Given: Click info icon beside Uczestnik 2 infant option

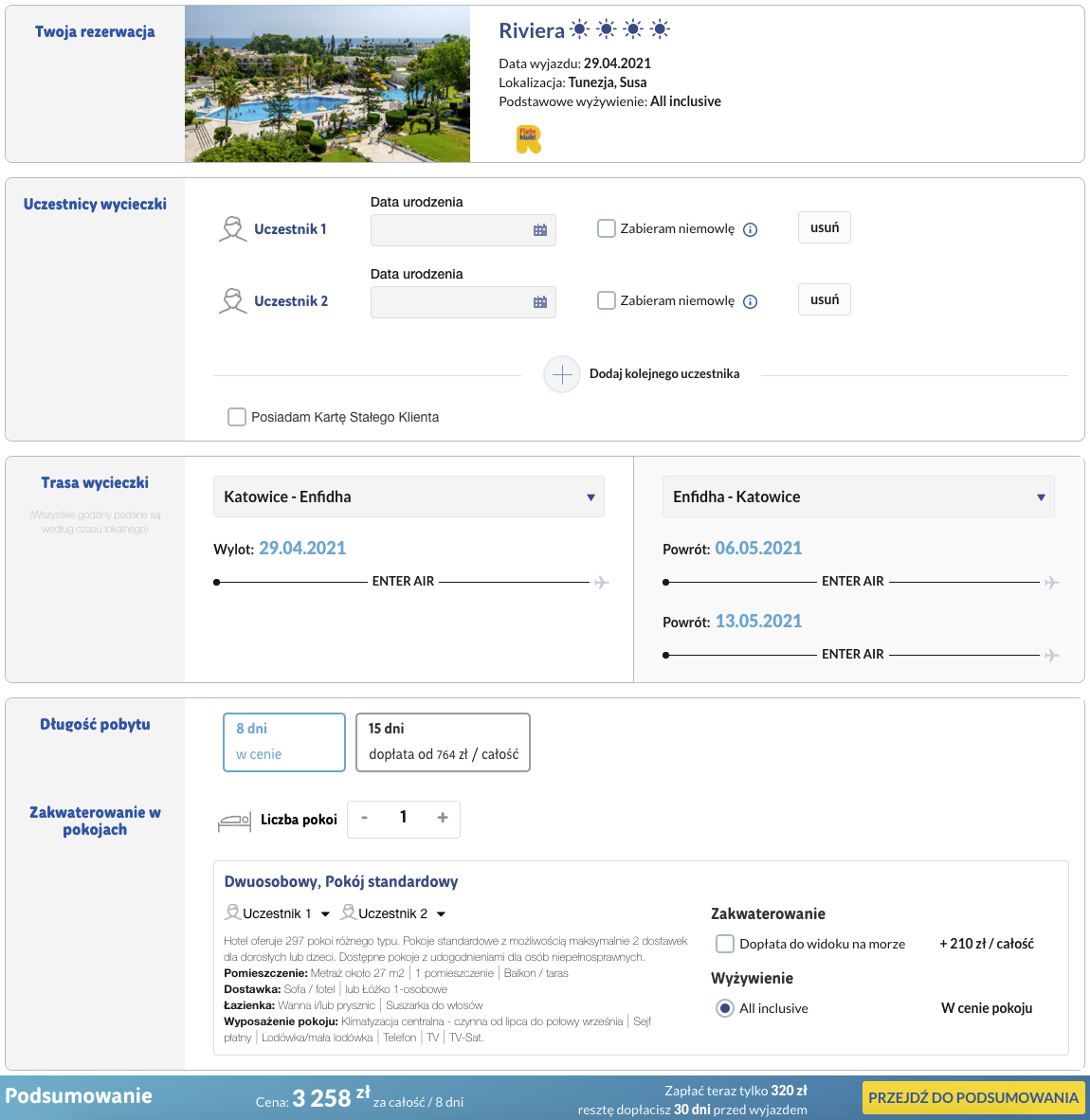Looking at the screenshot, I should 750,301.
